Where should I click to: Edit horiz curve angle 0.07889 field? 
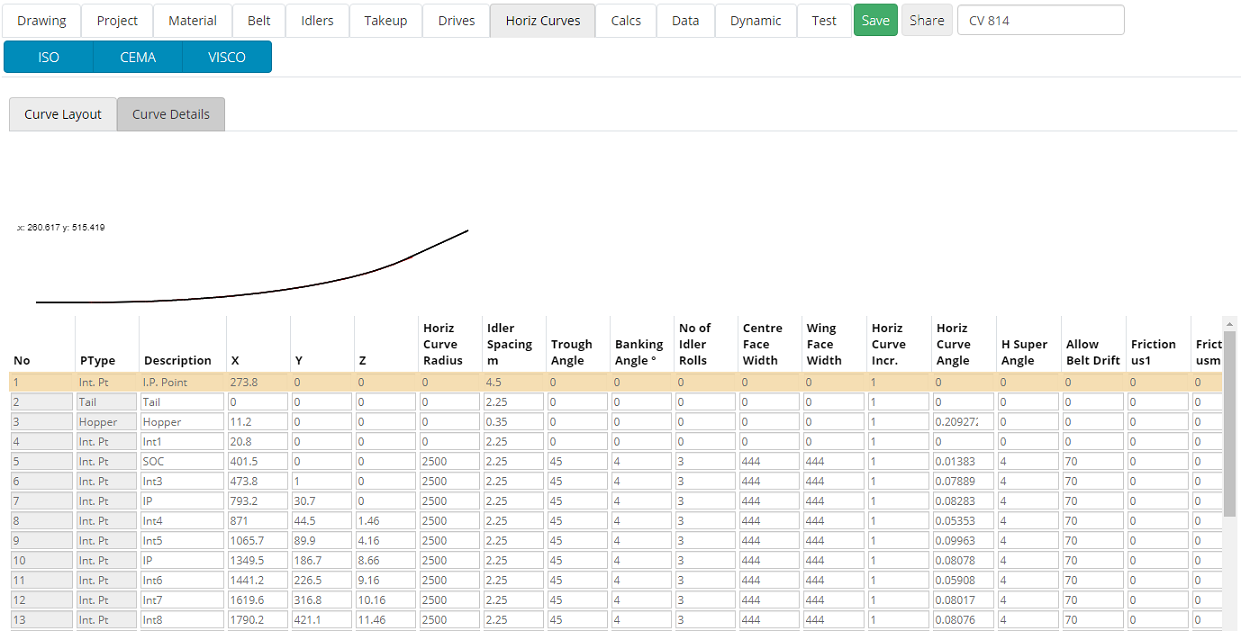point(964,481)
